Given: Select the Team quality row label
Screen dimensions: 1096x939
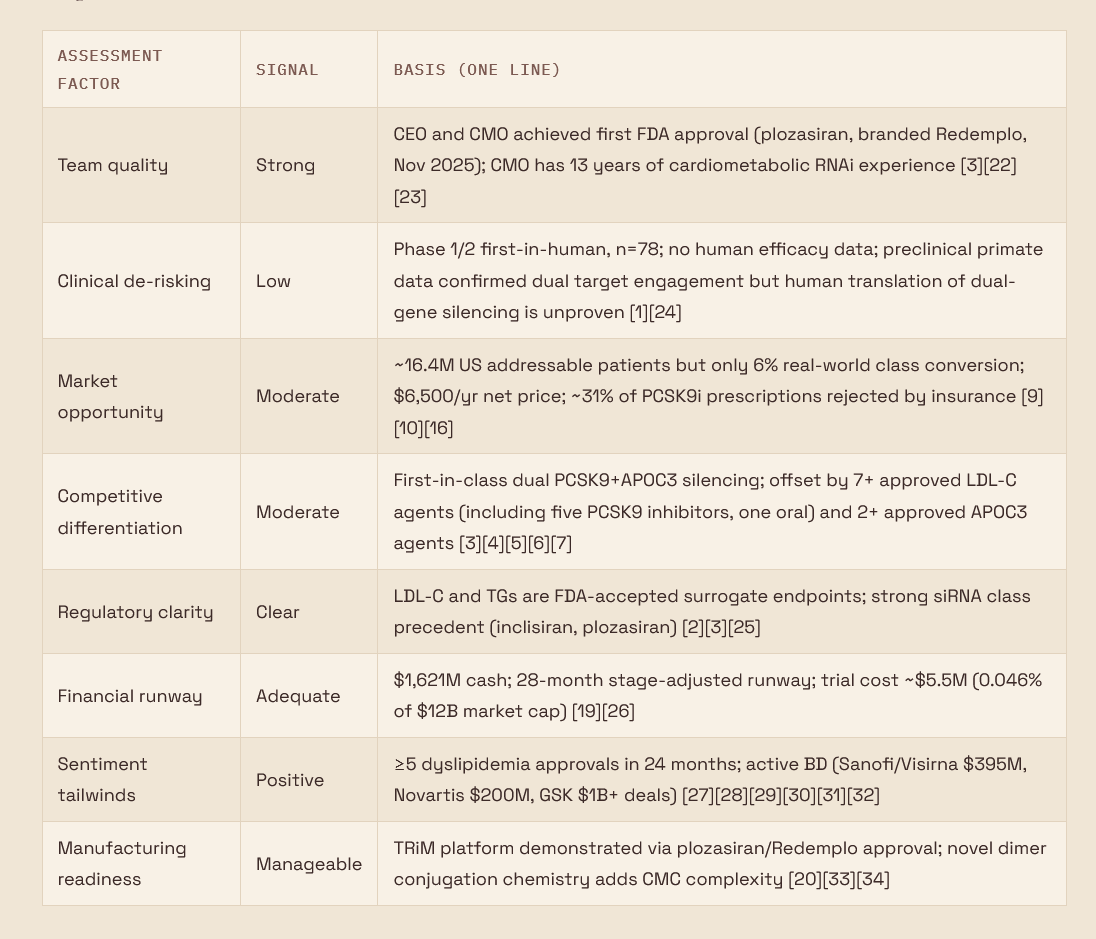Looking at the screenshot, I should [113, 165].
